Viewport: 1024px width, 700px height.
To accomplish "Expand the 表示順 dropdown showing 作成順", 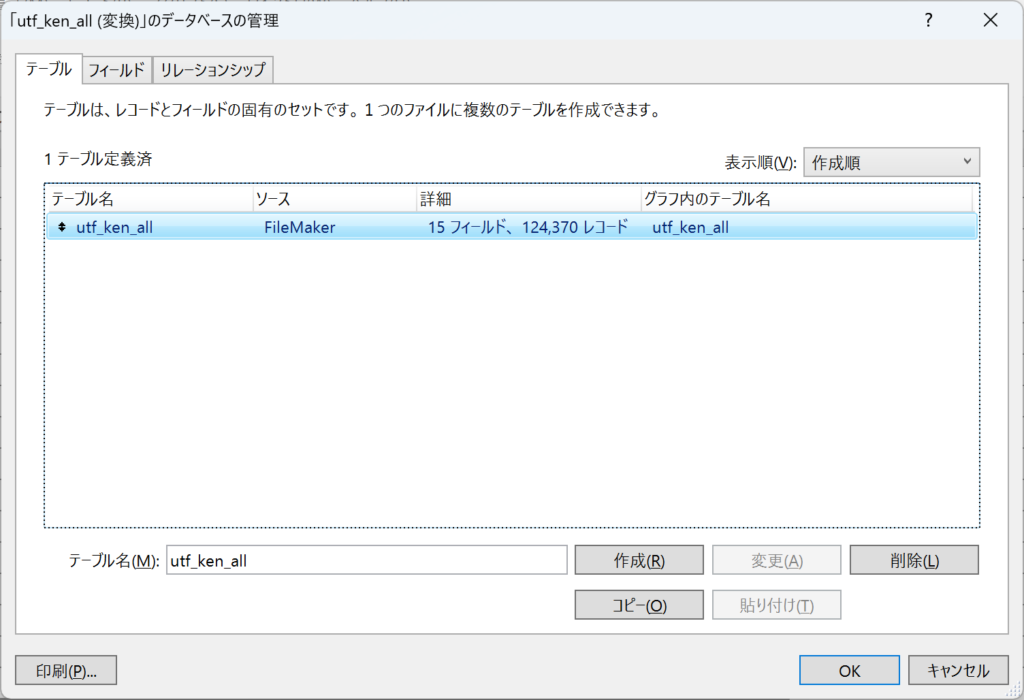I will click(x=891, y=162).
